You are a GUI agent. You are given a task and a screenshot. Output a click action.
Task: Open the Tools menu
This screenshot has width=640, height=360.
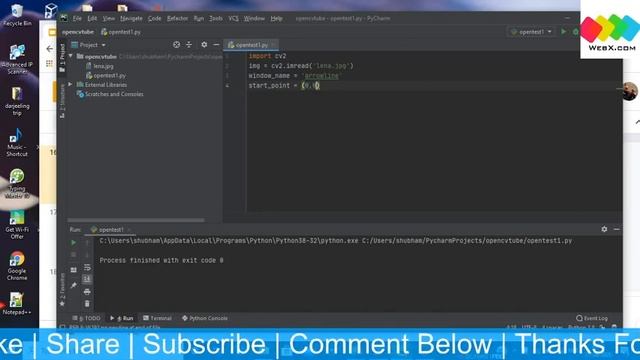pyautogui.click(x=216, y=18)
